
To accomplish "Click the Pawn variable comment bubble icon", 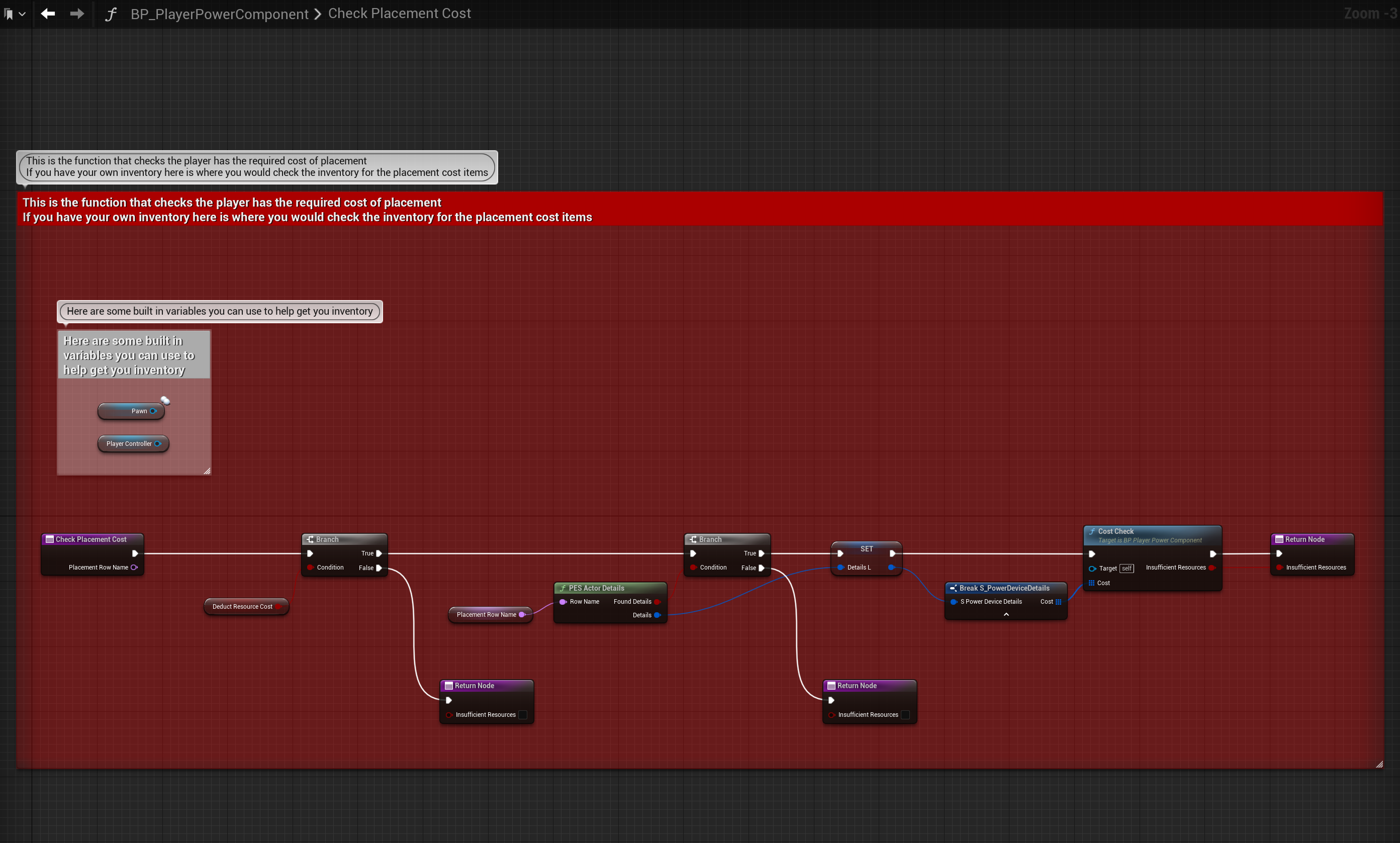I will coord(165,401).
